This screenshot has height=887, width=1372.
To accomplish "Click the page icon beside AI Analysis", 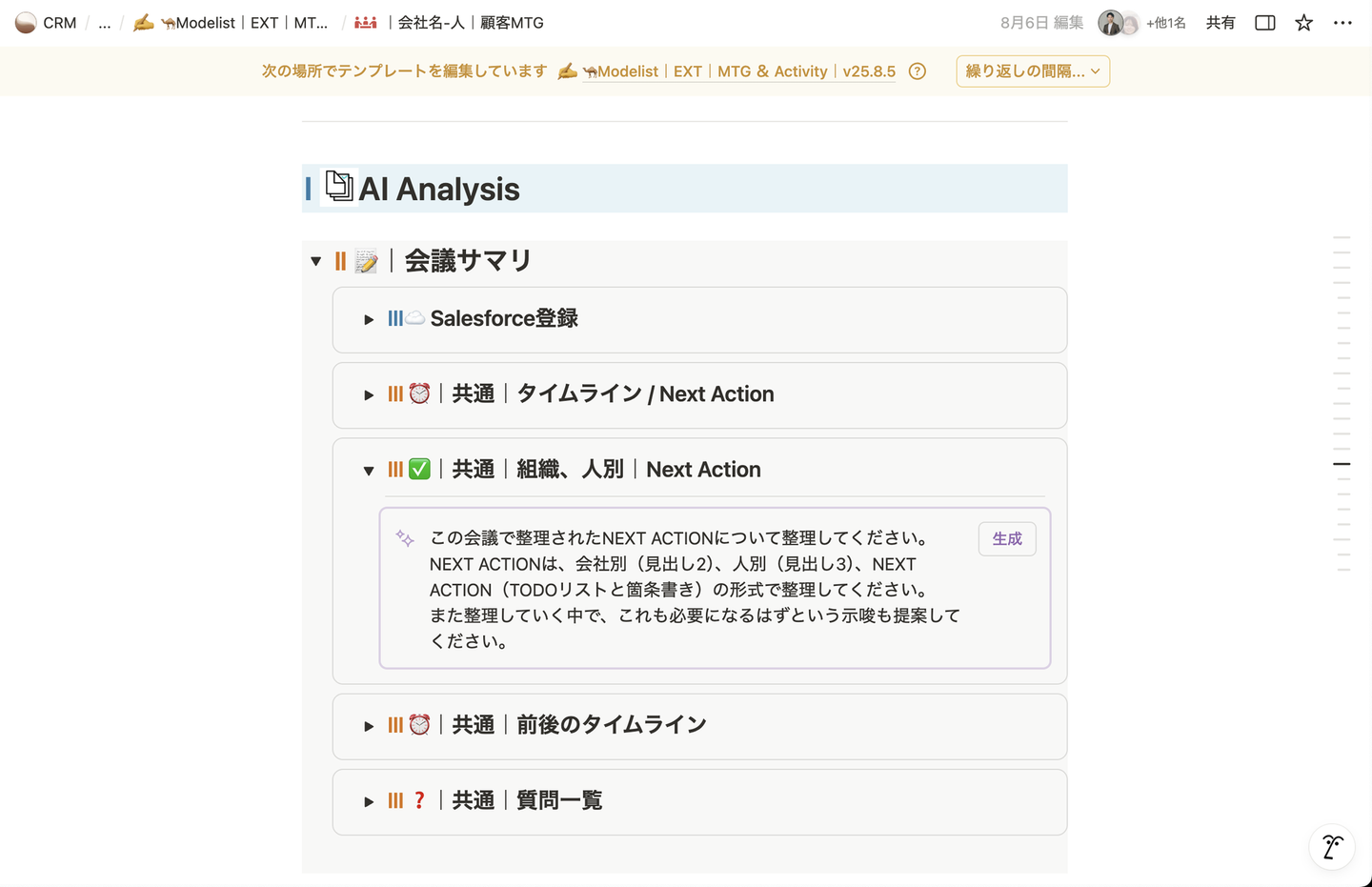I will [x=339, y=186].
